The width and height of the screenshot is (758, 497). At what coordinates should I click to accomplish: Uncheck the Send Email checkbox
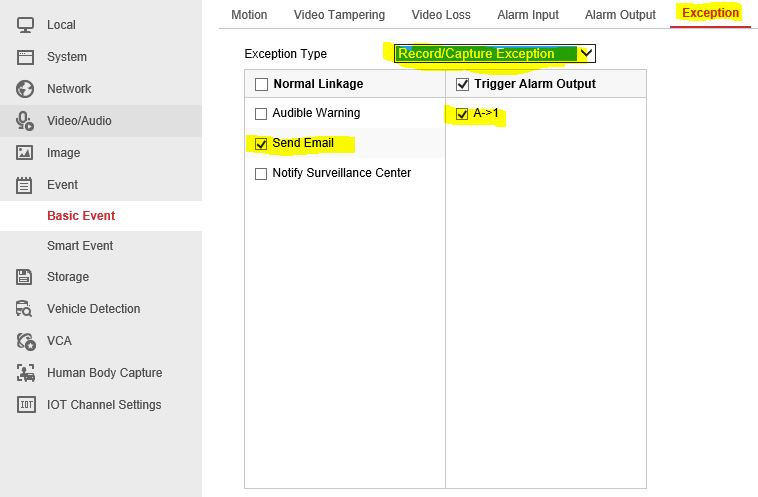pyautogui.click(x=262, y=144)
